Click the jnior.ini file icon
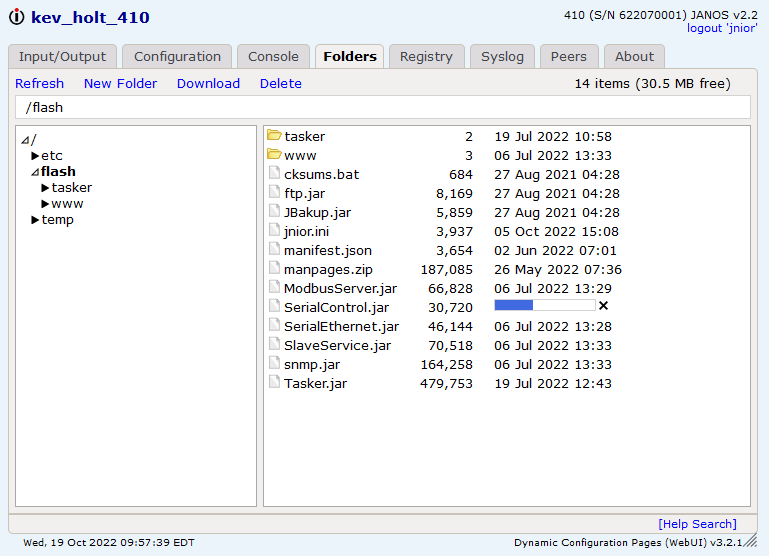The height and width of the screenshot is (556, 769). [275, 231]
